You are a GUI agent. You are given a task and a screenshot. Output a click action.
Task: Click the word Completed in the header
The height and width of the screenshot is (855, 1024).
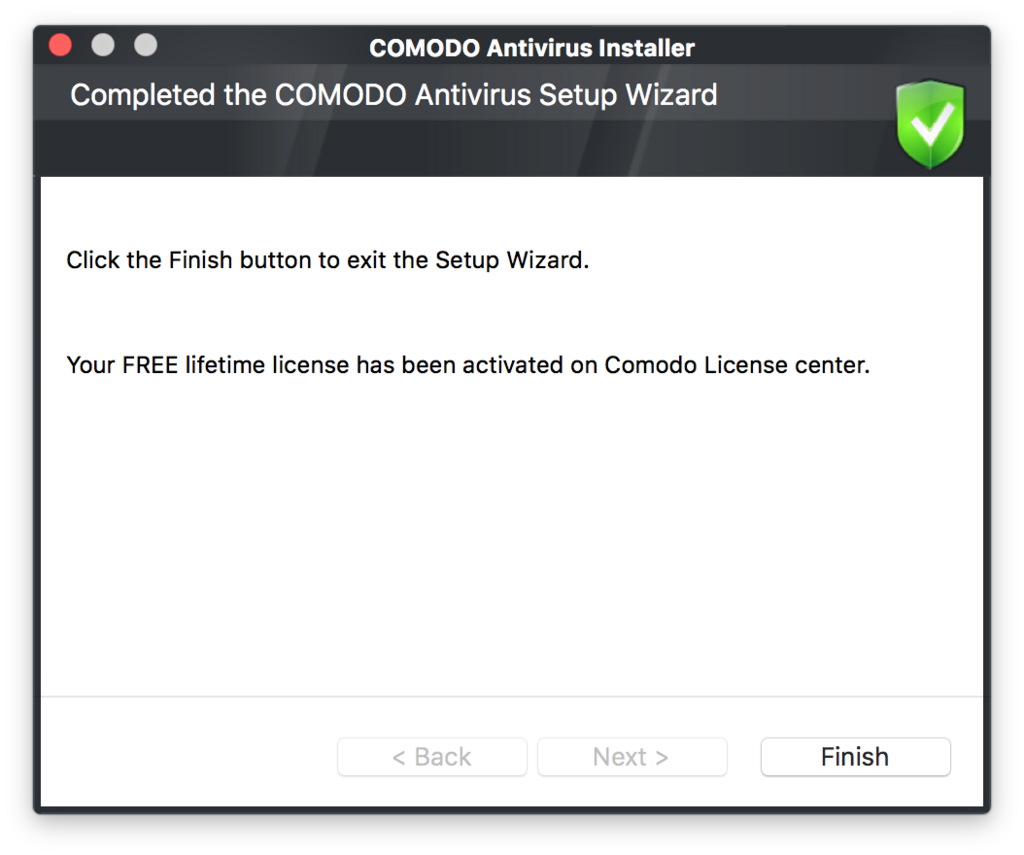[142, 95]
